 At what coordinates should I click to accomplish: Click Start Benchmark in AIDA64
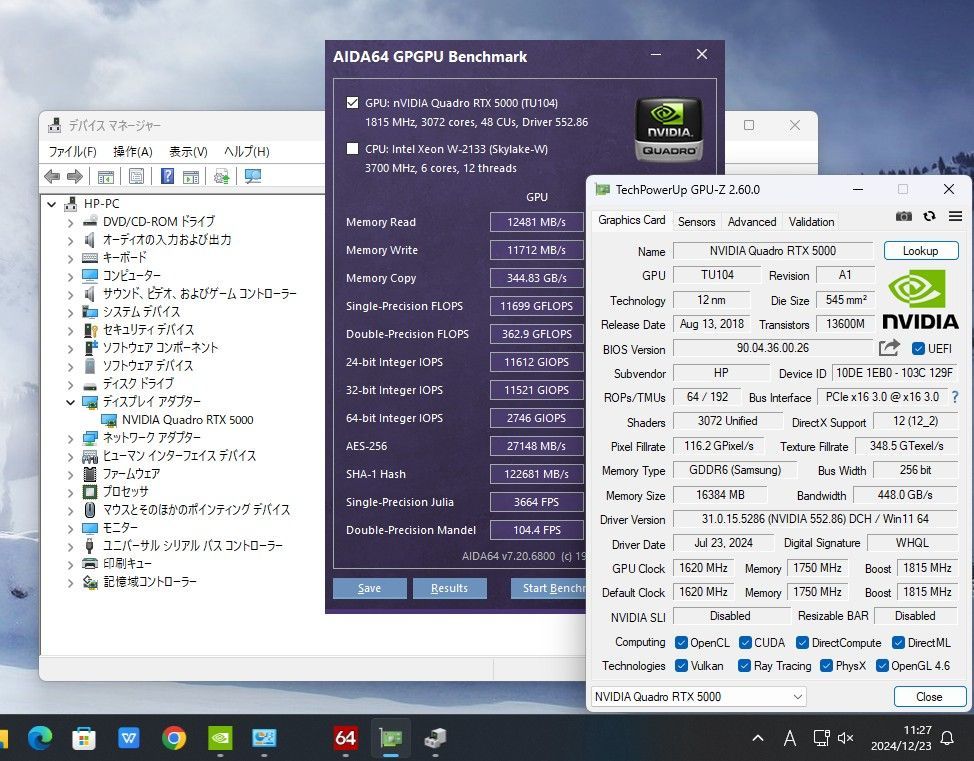(x=548, y=588)
